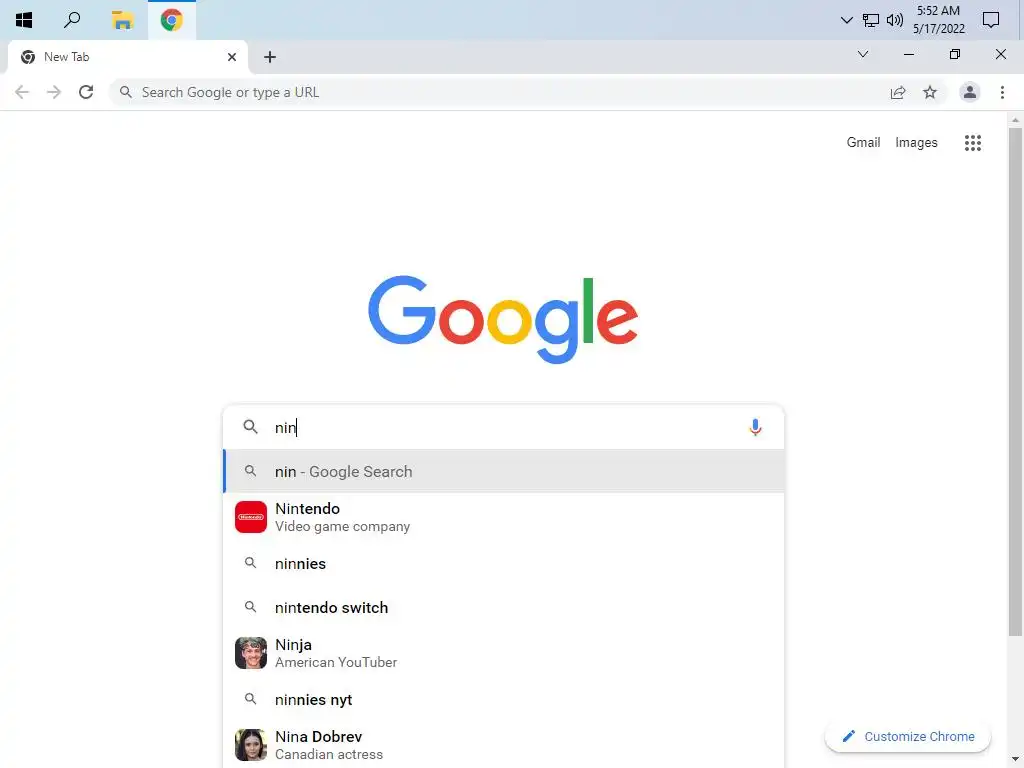Open Windows taskbar search
1024x768 pixels.
click(x=72, y=20)
